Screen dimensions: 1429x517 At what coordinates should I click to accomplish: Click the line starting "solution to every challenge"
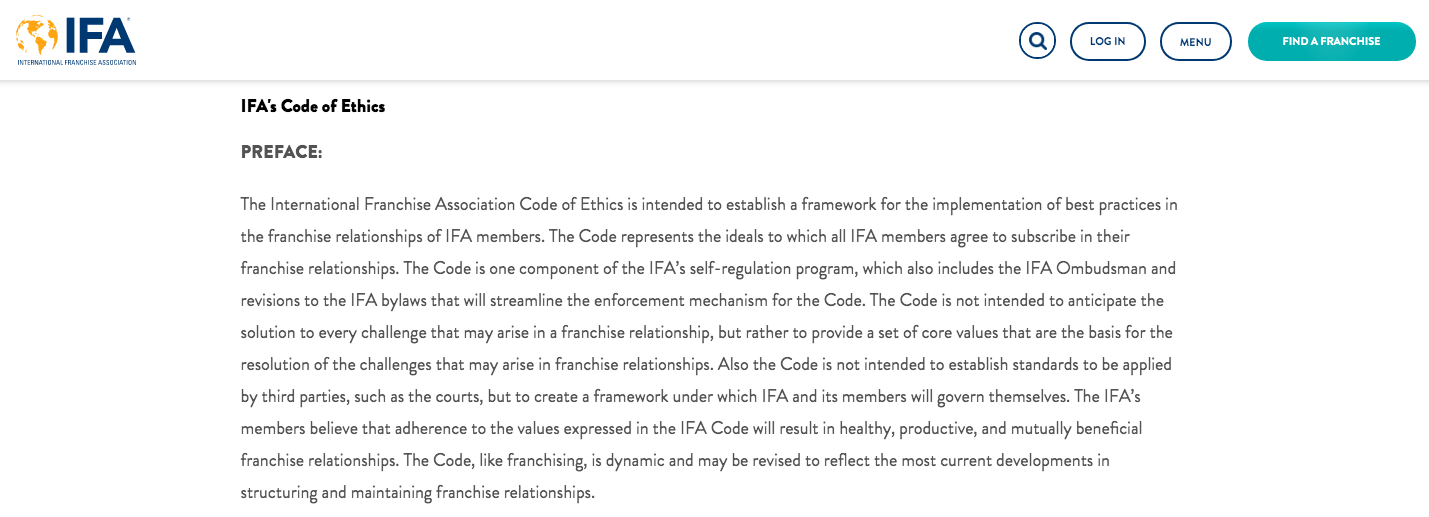tap(706, 333)
